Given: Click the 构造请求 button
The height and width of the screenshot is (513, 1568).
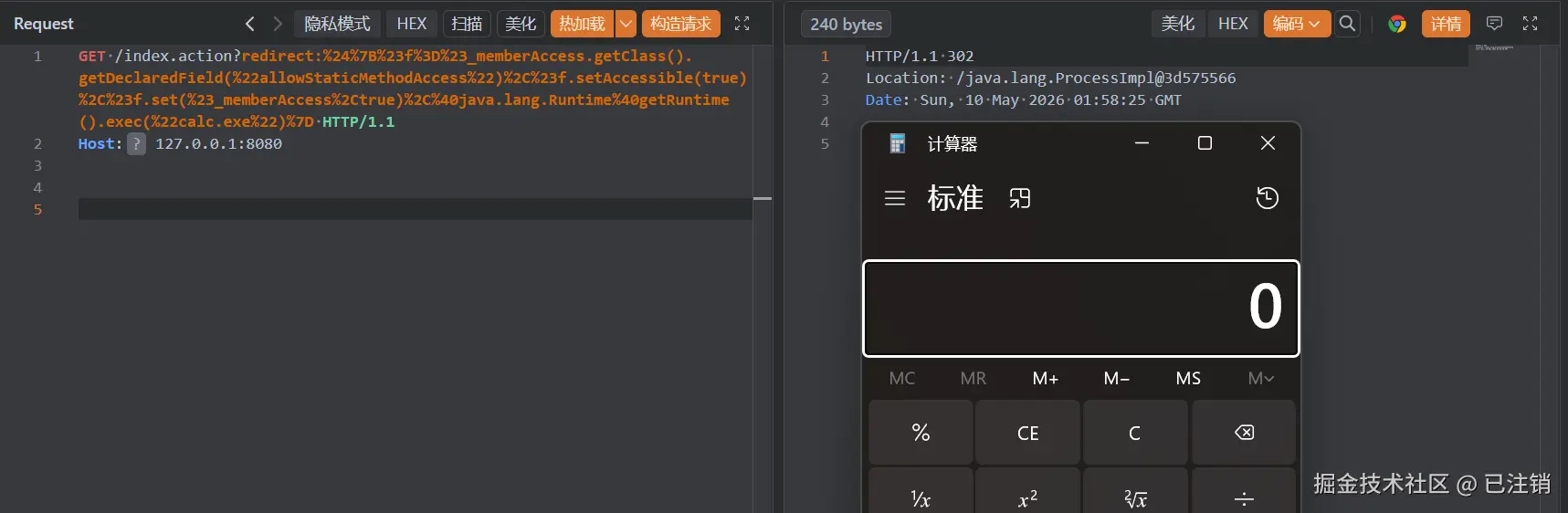Looking at the screenshot, I should 681,24.
